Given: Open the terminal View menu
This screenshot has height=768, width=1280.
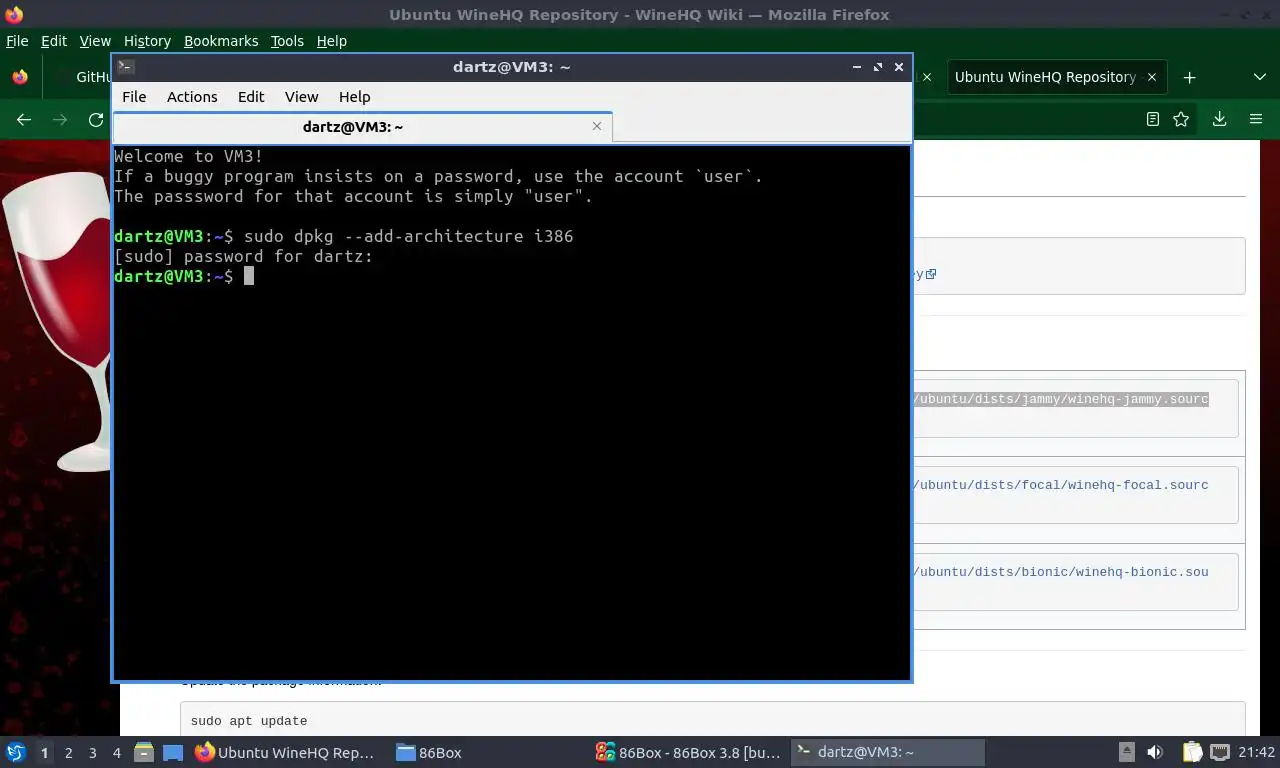Looking at the screenshot, I should click(301, 97).
